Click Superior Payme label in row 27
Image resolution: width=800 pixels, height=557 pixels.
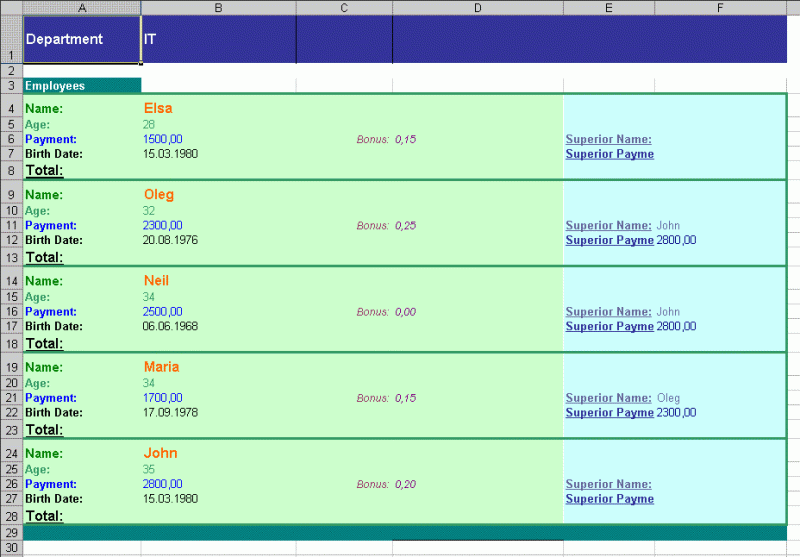[x=610, y=499]
